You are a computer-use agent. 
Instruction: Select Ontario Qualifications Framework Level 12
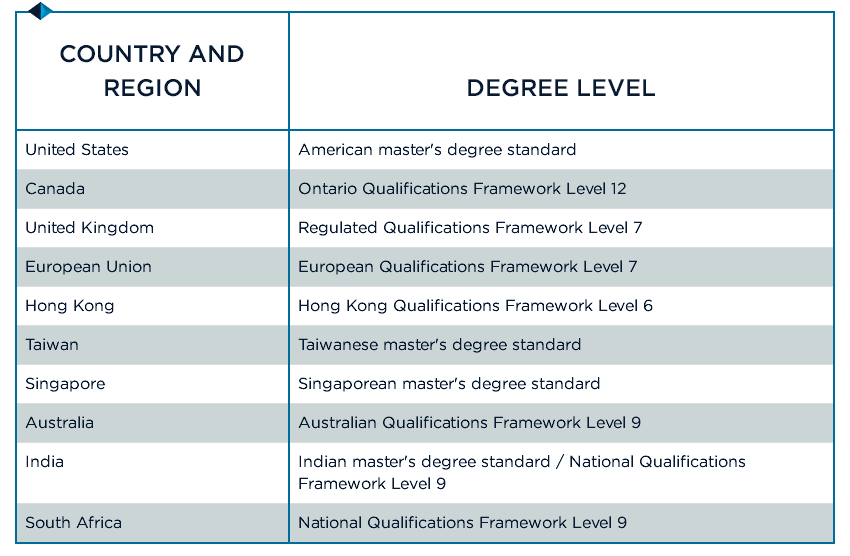tap(462, 189)
